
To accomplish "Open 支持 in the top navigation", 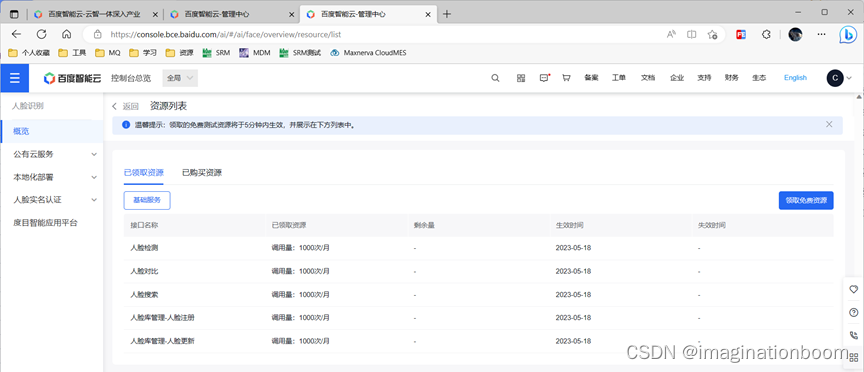I will (x=704, y=78).
